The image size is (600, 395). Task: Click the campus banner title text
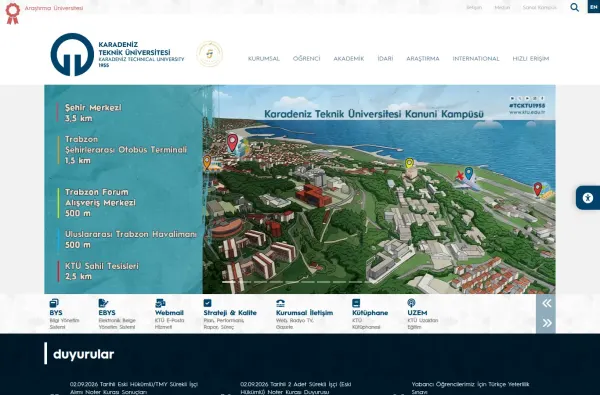tap(374, 114)
